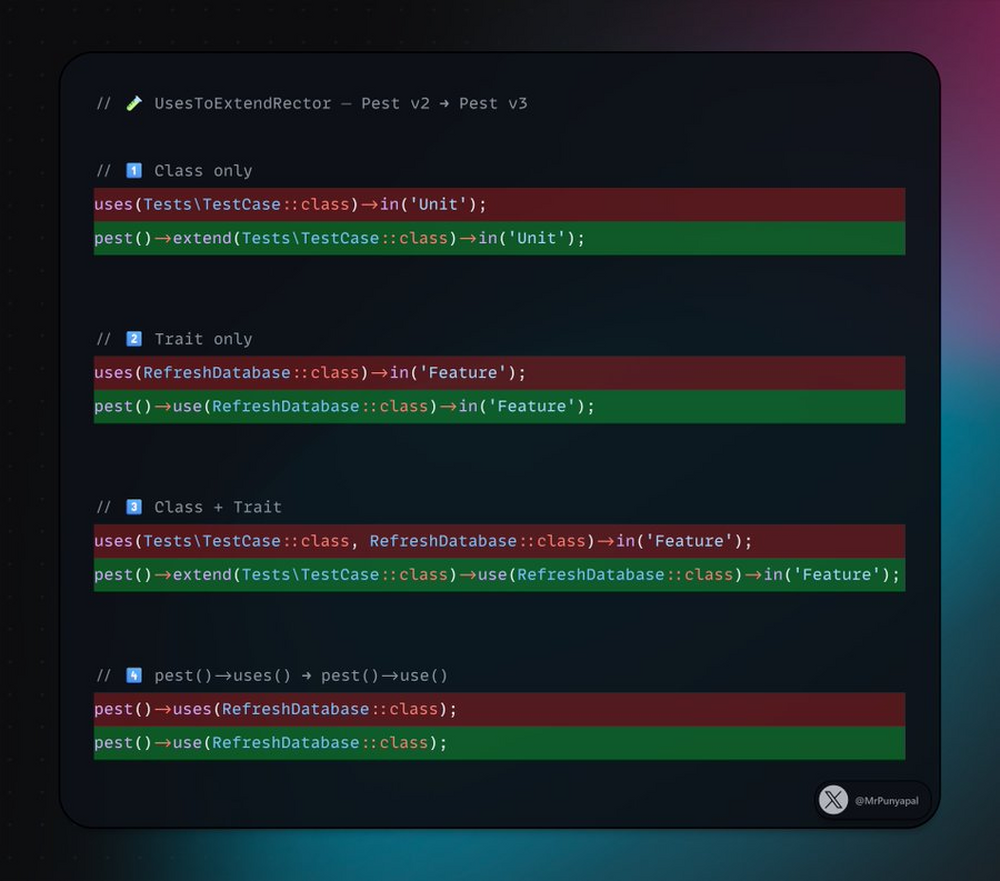The image size is (1000, 881).
Task: Click the UsesToExtendRector title text
Action: point(242,103)
